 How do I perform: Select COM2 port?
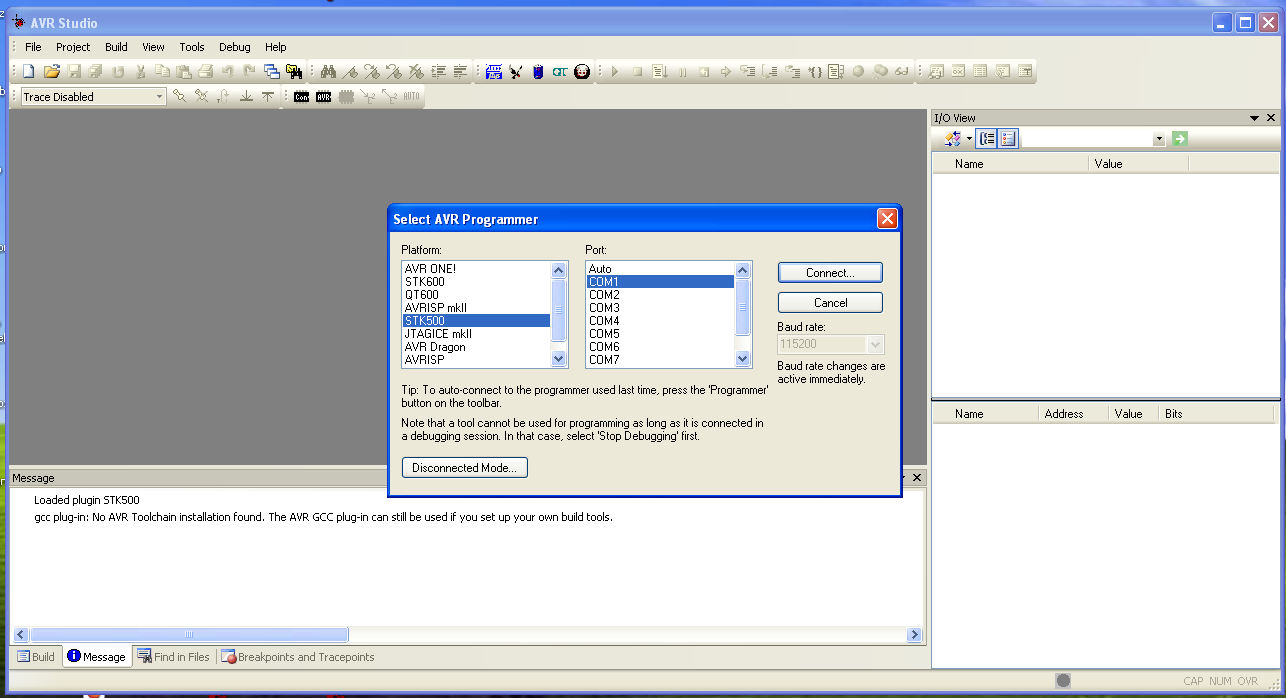pyautogui.click(x=660, y=295)
